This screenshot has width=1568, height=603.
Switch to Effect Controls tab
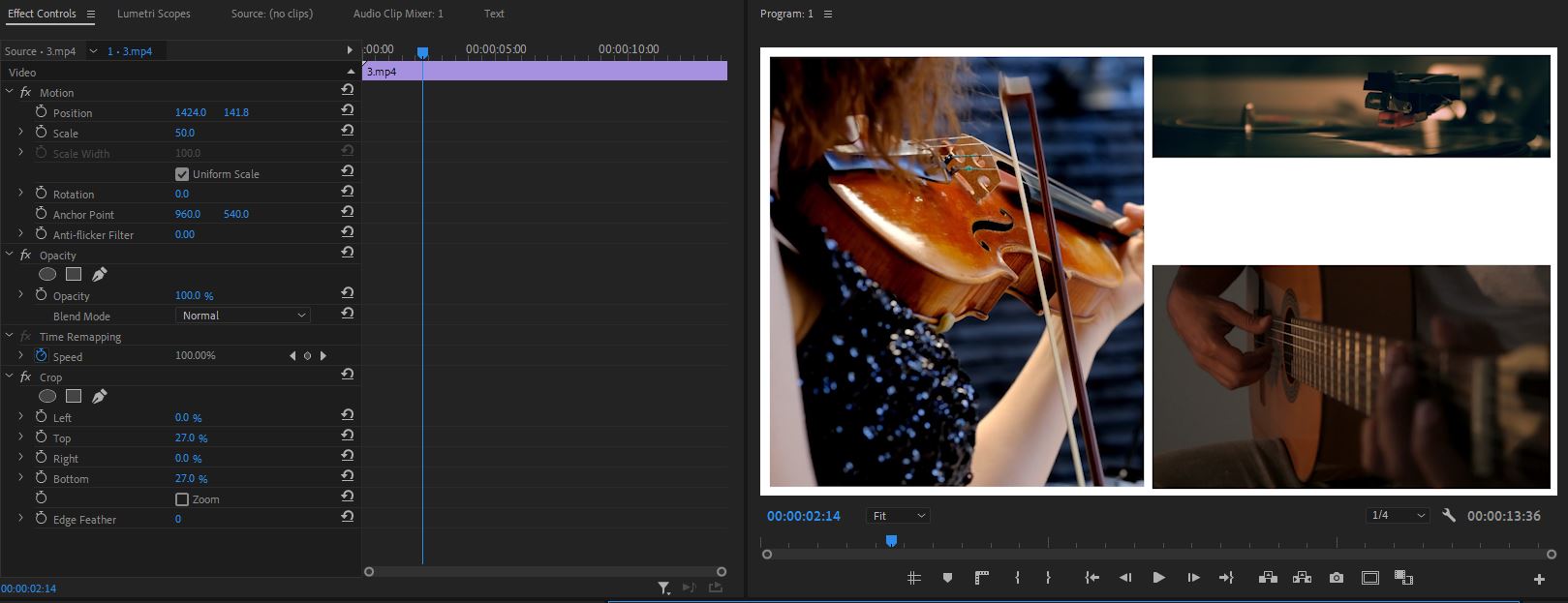pyautogui.click(x=42, y=14)
